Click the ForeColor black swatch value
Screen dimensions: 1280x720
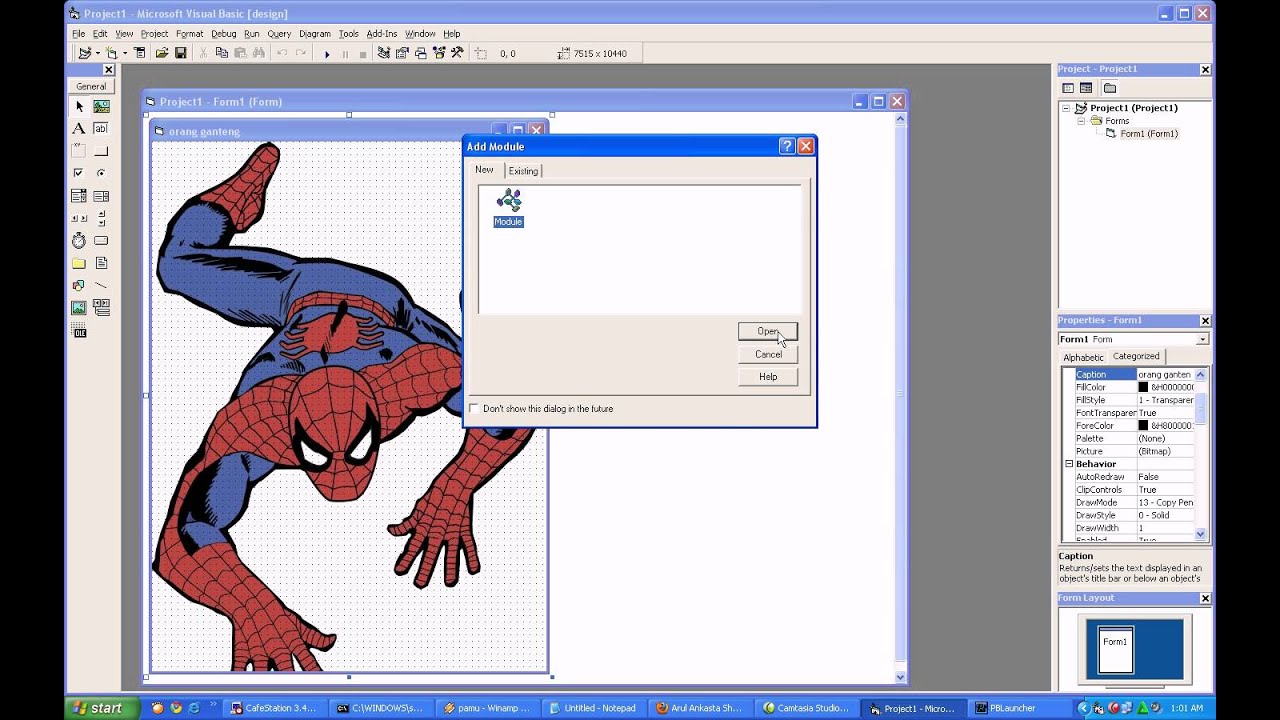pos(1143,426)
